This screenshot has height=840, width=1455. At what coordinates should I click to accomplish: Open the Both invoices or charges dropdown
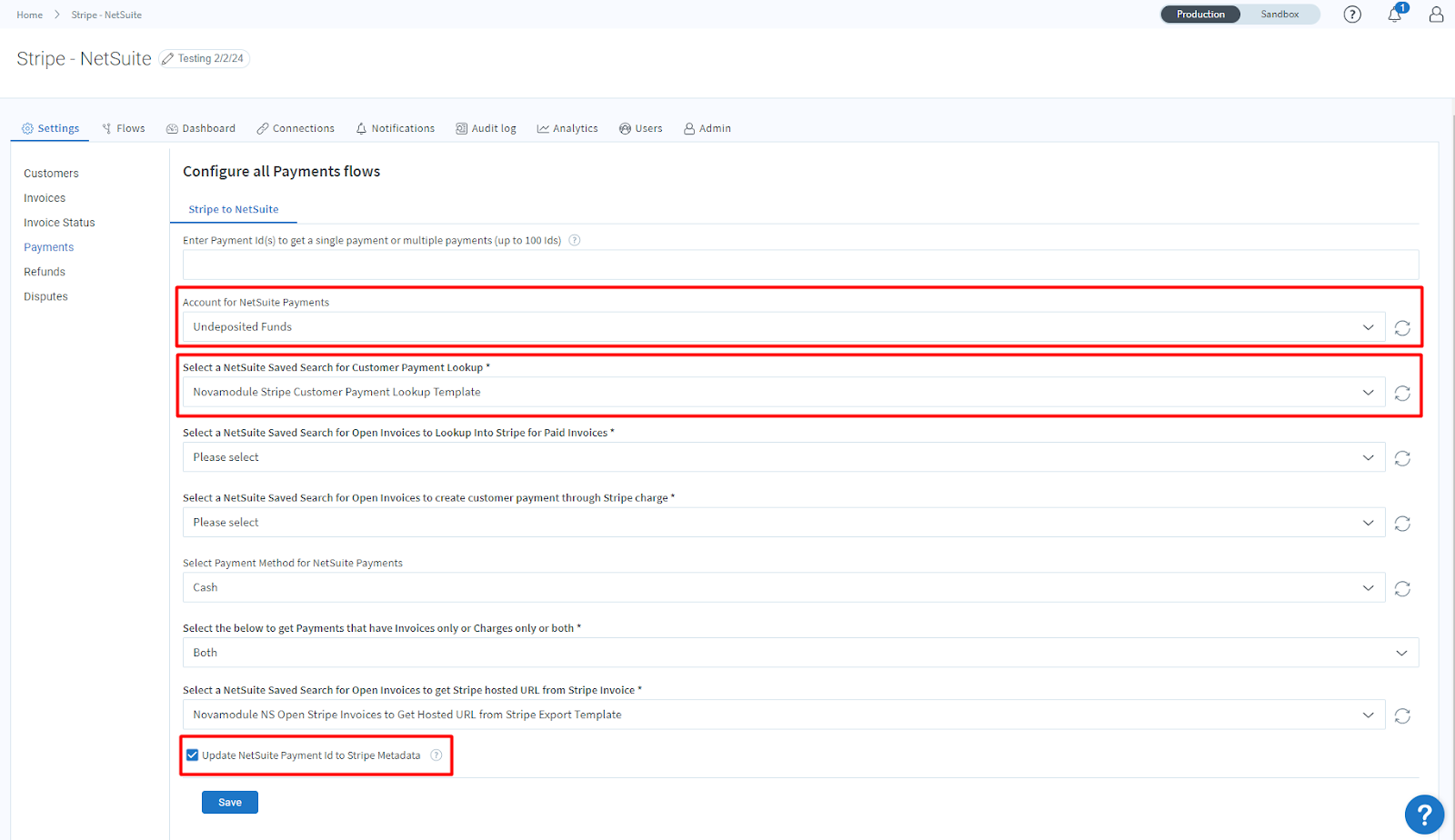pos(800,653)
